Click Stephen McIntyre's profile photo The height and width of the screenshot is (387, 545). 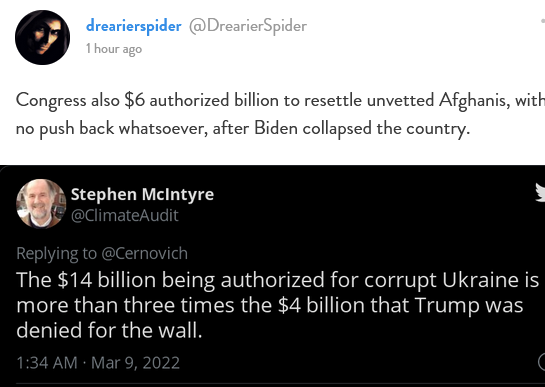point(41,204)
